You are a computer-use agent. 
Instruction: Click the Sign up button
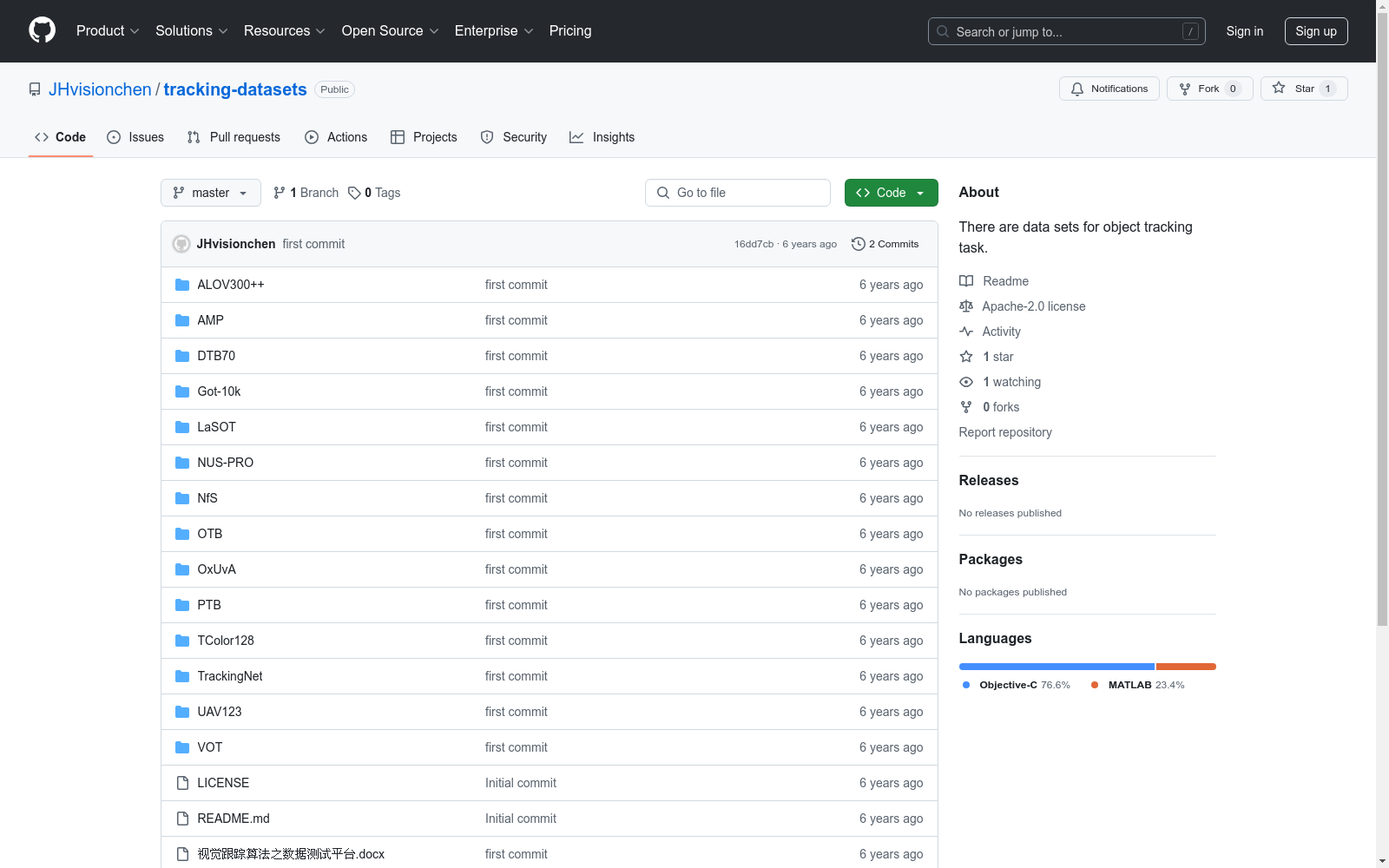[x=1316, y=31]
